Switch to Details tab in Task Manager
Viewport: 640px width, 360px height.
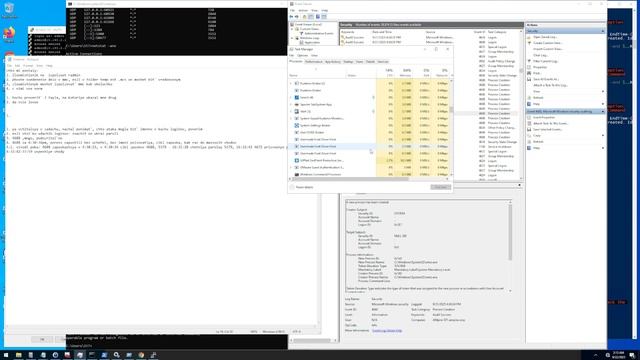point(370,62)
